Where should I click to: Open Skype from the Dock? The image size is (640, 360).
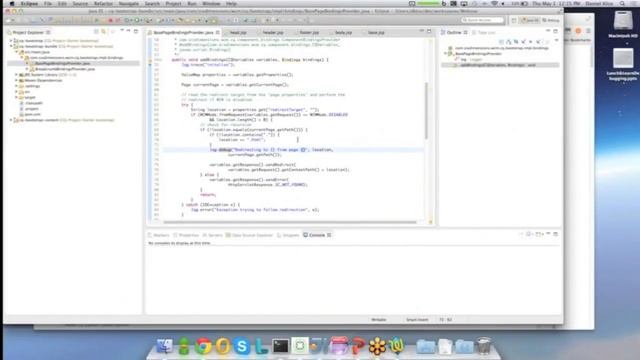(242, 346)
